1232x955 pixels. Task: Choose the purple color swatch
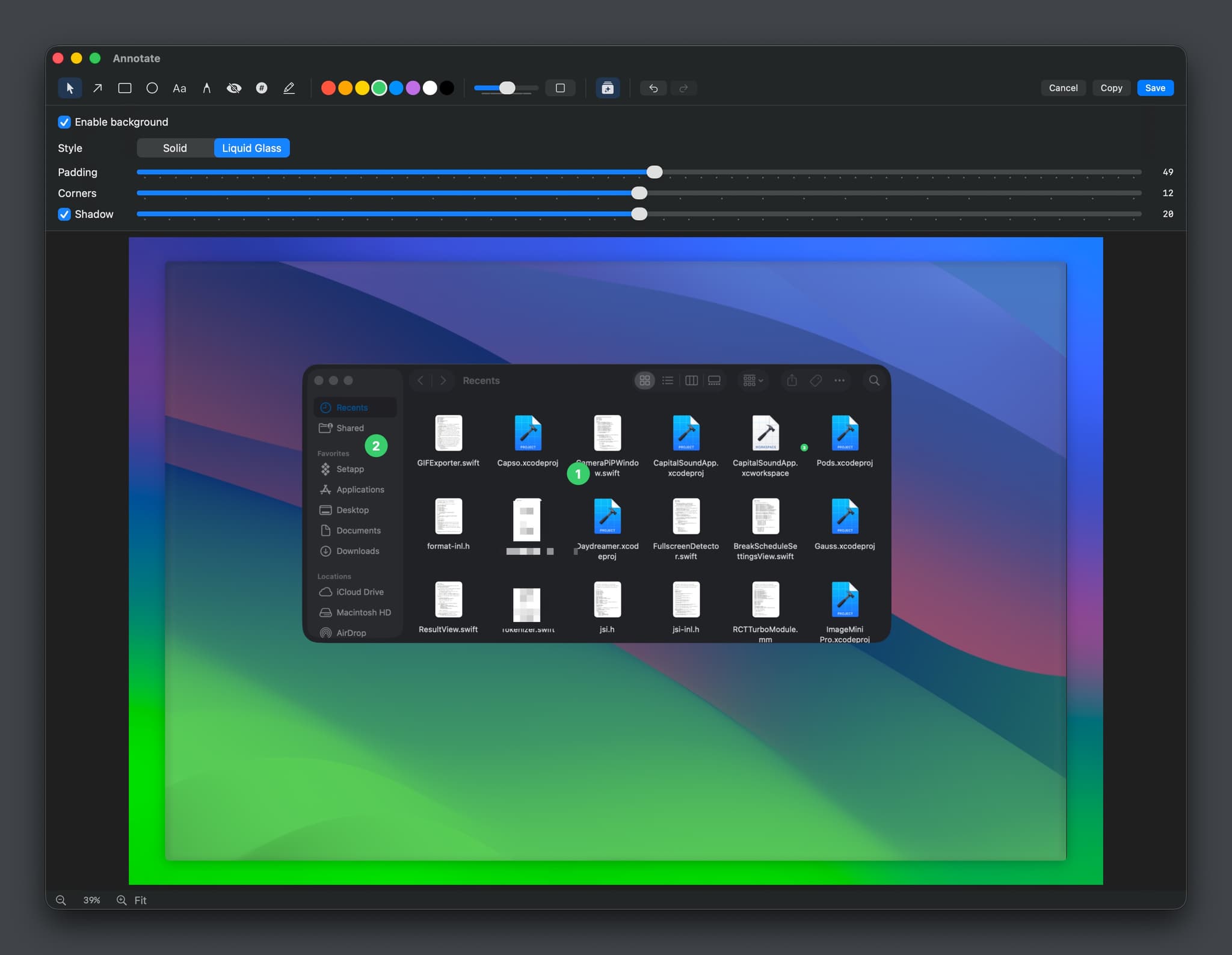(x=413, y=88)
